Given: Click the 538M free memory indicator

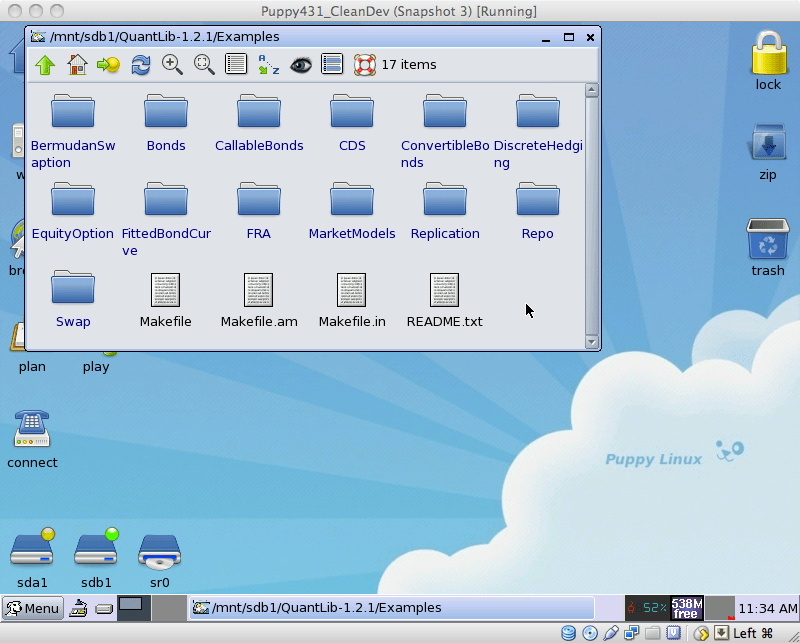Looking at the screenshot, I should (x=687, y=607).
